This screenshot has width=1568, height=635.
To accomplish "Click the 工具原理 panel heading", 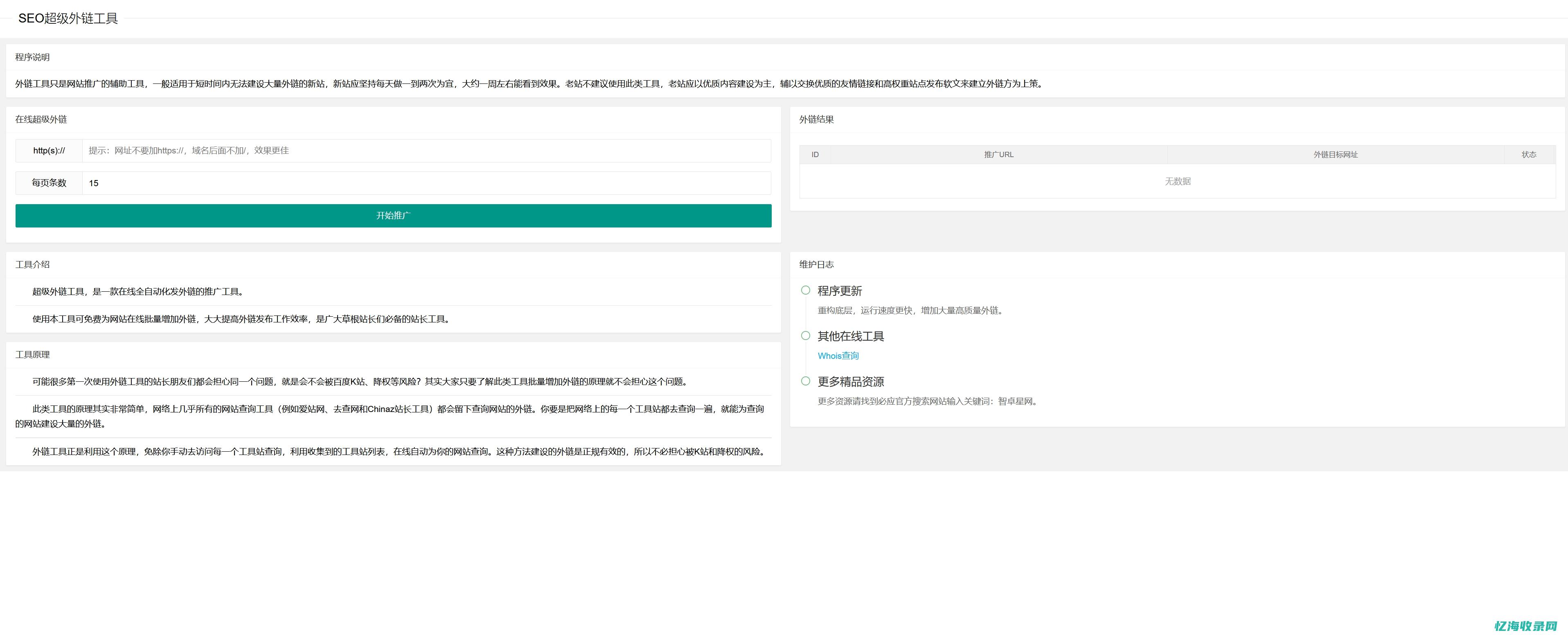I will pos(32,354).
